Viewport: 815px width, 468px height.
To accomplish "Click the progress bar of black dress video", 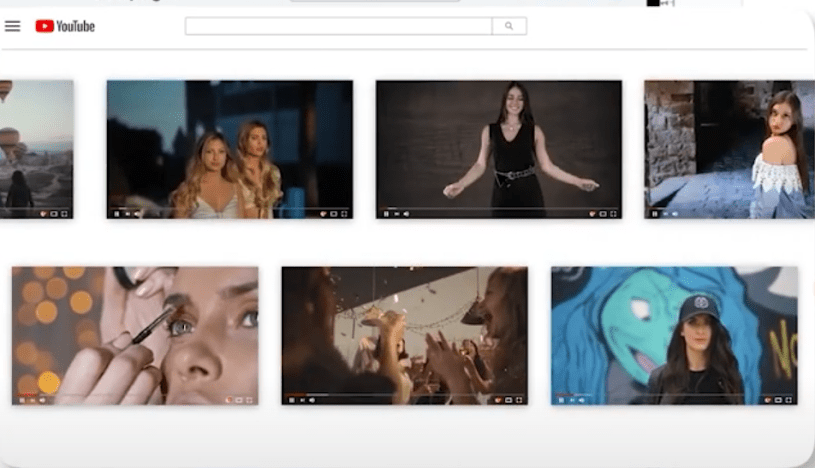I will tap(500, 208).
